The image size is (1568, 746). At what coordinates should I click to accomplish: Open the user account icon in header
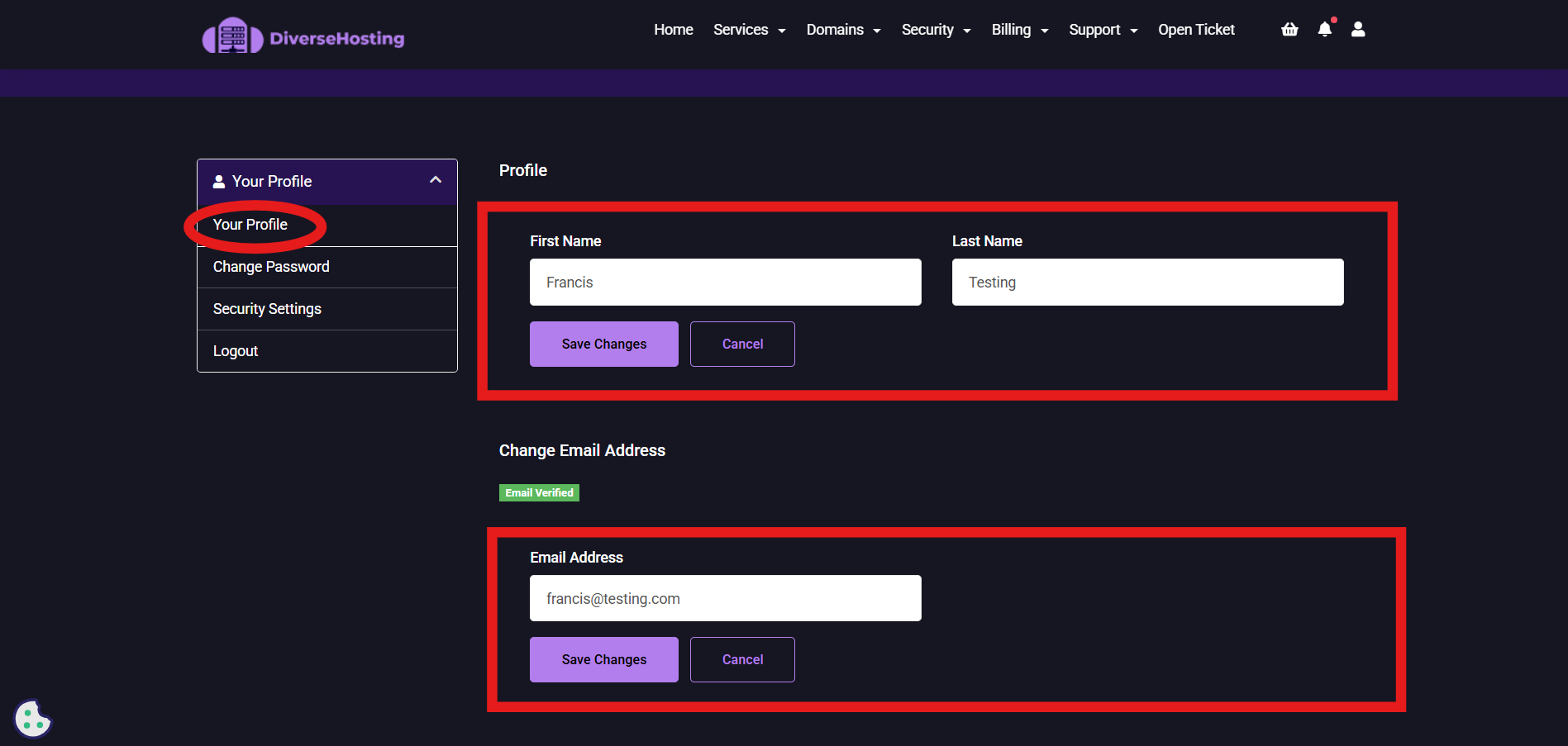(1358, 30)
